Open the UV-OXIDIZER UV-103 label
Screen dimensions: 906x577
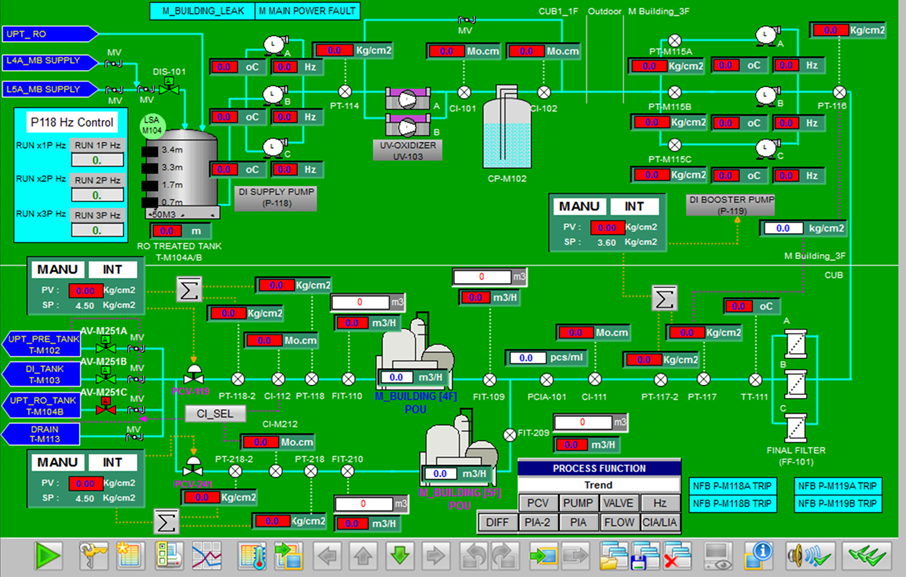tap(410, 149)
